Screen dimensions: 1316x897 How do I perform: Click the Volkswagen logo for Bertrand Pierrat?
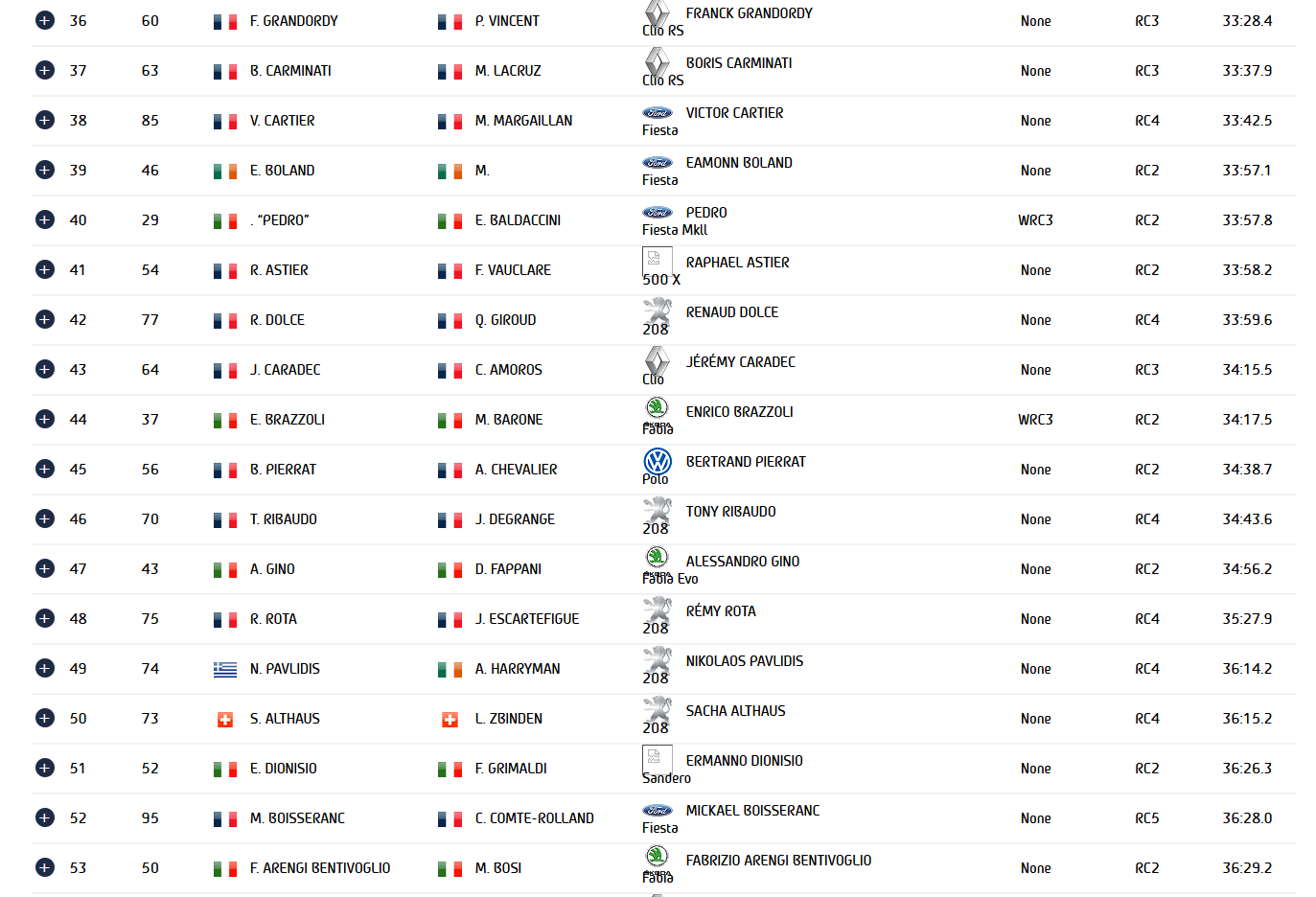[x=658, y=461]
